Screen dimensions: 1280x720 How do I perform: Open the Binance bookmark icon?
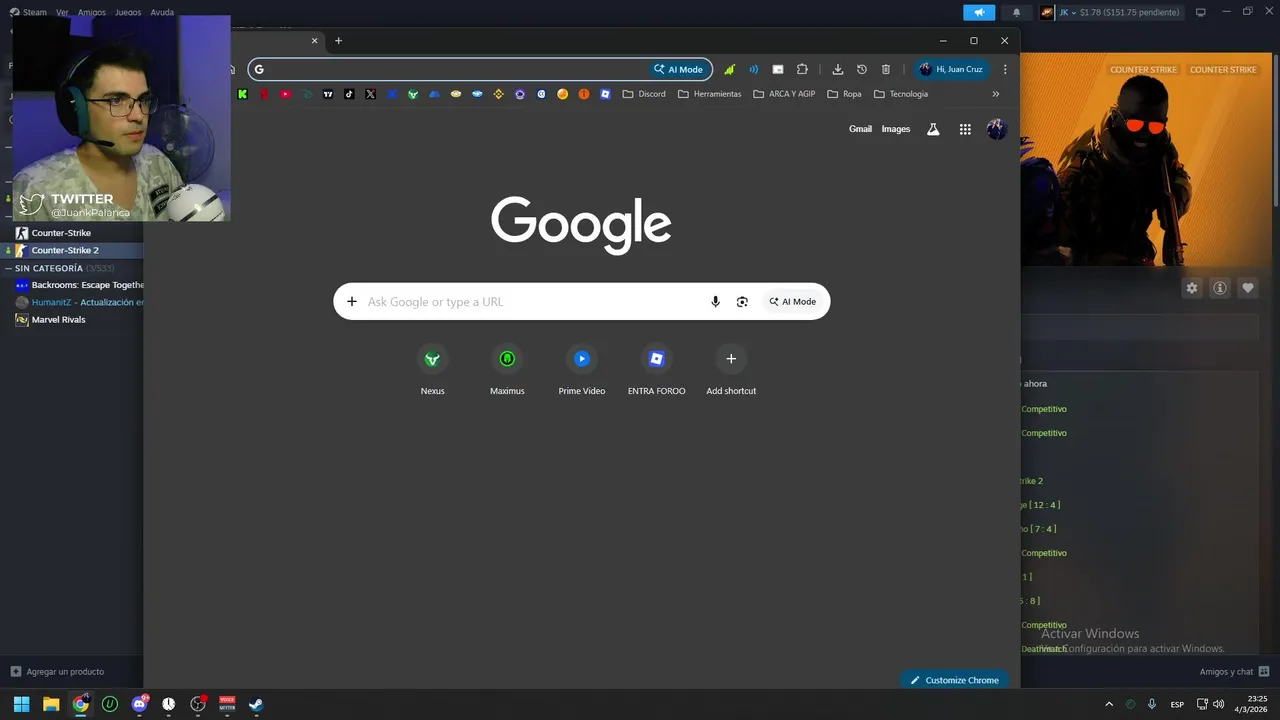coord(498,94)
